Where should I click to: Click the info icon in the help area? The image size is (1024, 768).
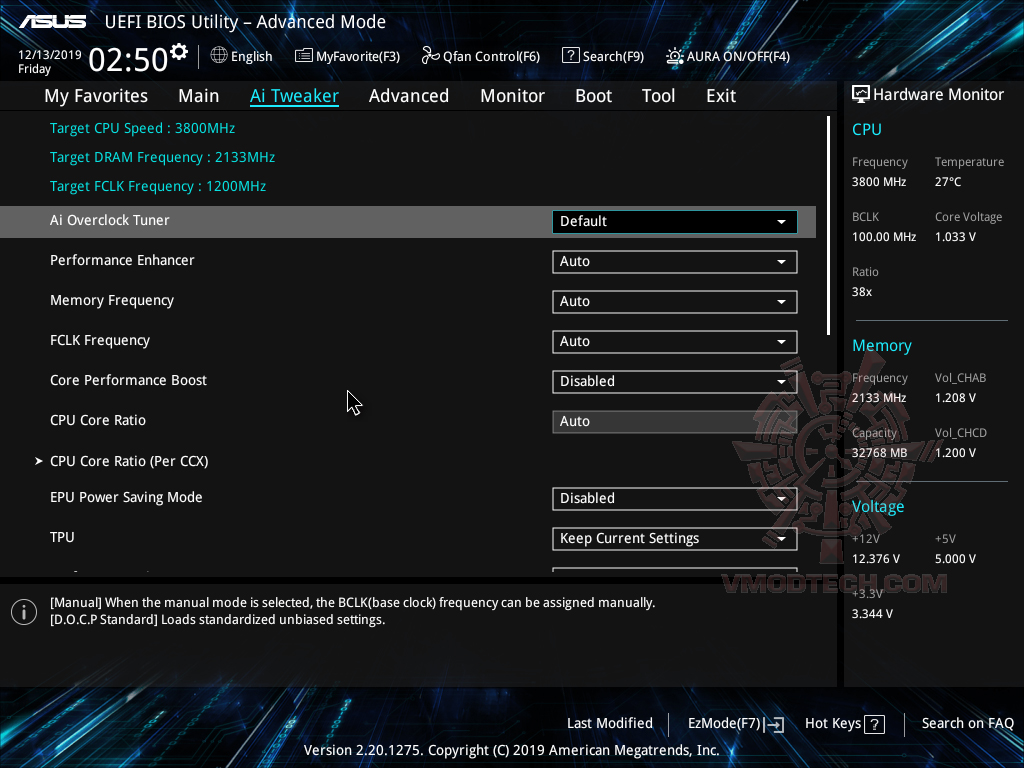tap(24, 612)
